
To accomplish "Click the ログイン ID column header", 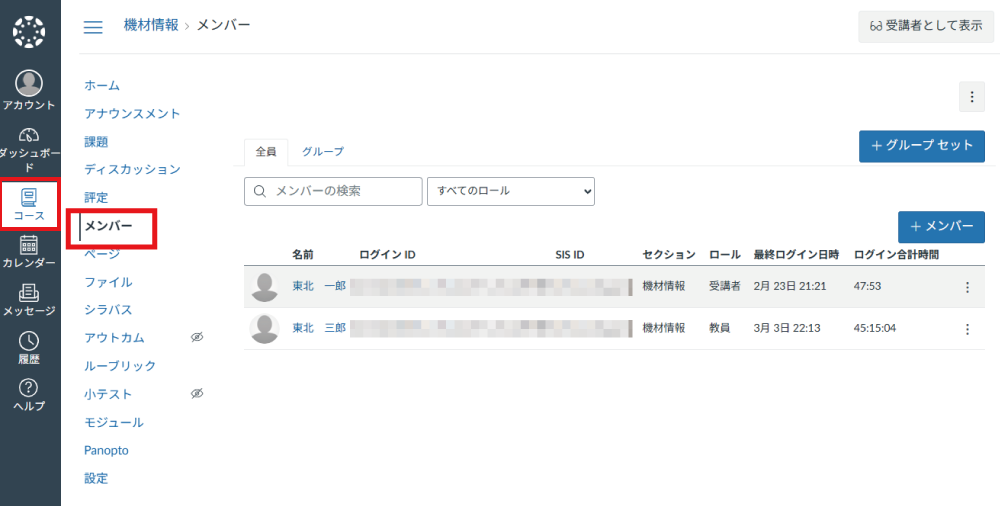I will (x=387, y=255).
